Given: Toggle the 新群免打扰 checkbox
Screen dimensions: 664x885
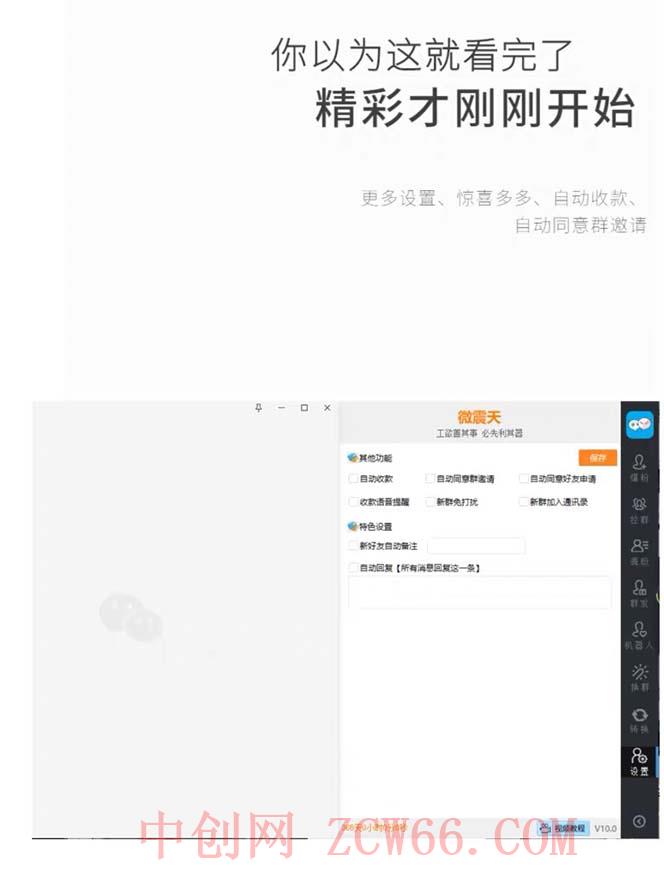Looking at the screenshot, I should click(430, 501).
